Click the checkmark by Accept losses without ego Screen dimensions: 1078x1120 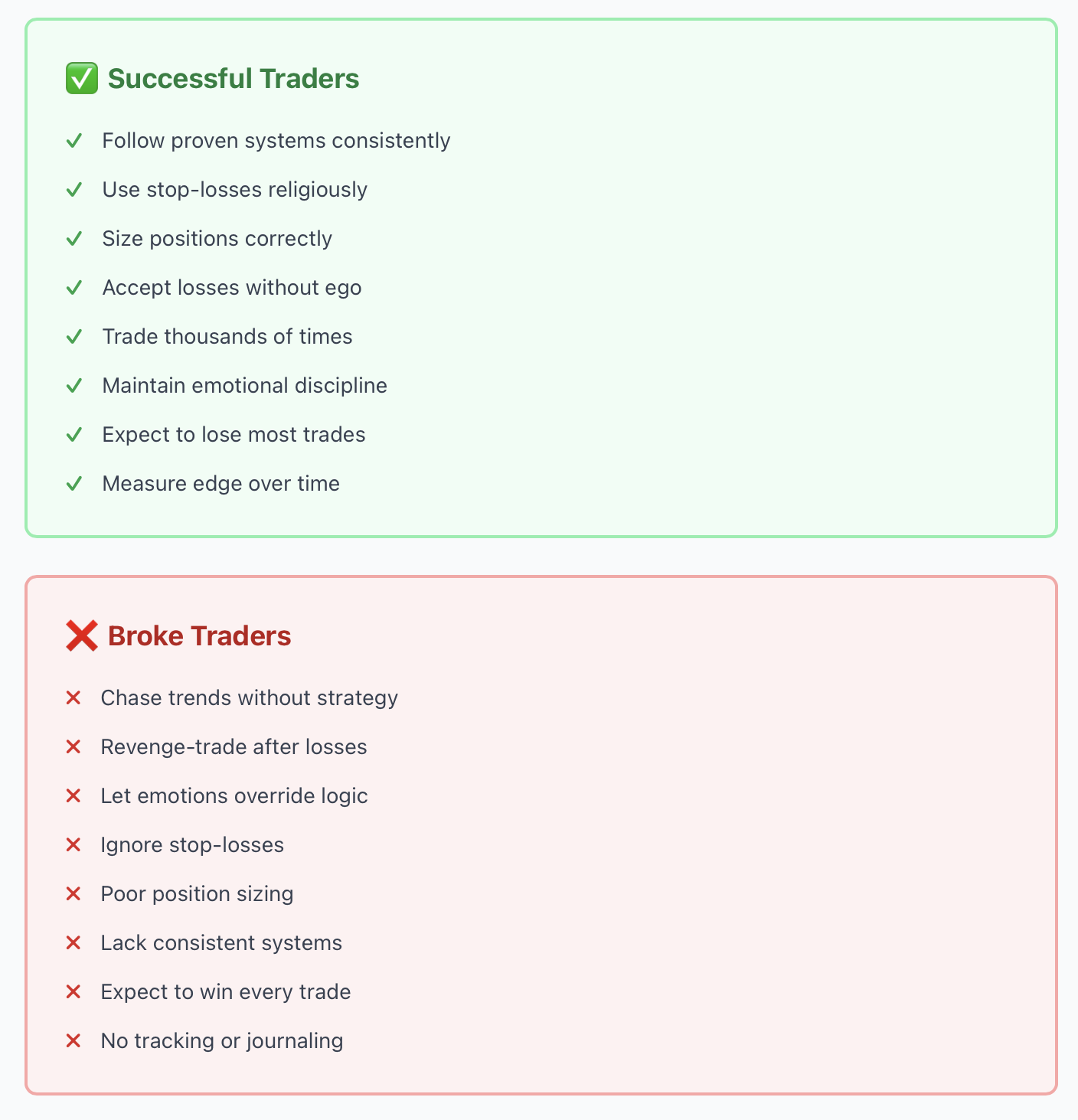74,288
